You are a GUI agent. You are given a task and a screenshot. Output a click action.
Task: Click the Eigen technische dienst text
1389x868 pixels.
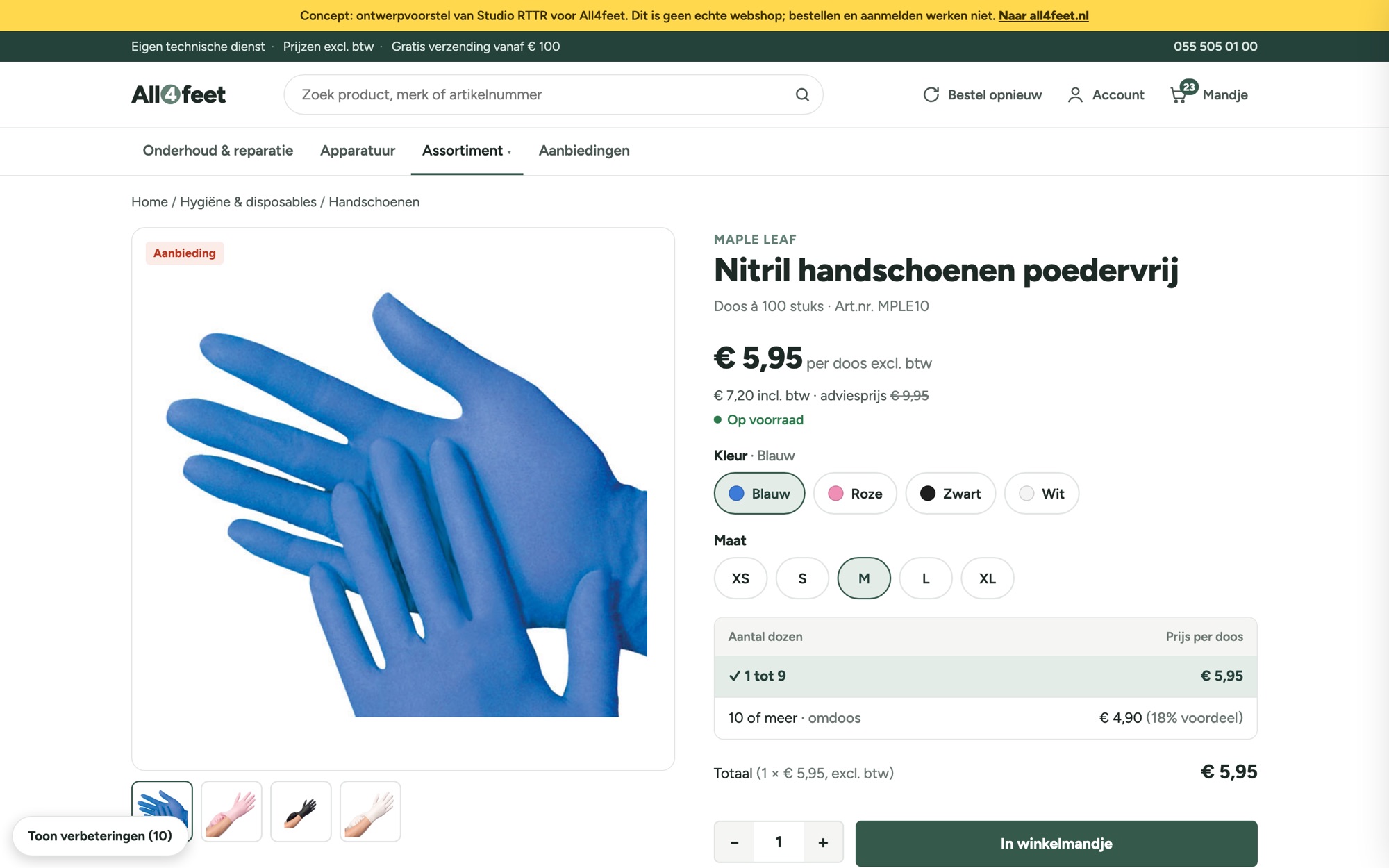[198, 46]
